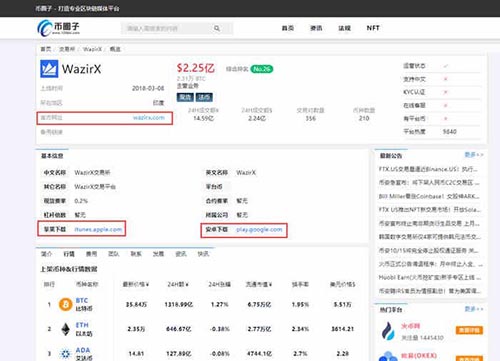Click the platform heat value 9840
This screenshot has height=361, width=500.
coord(449,132)
